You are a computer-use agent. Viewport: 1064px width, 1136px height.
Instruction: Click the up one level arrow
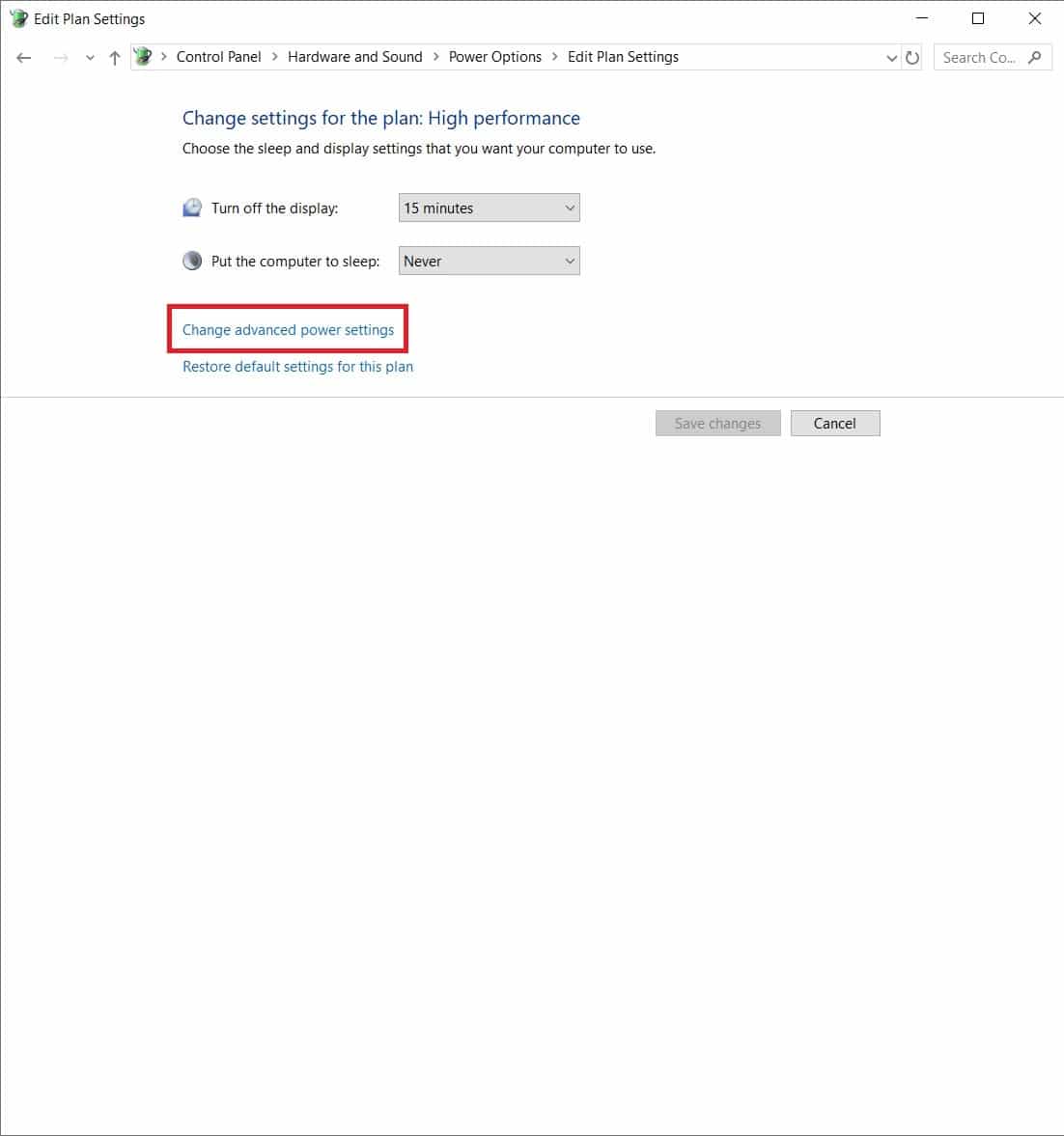click(113, 57)
